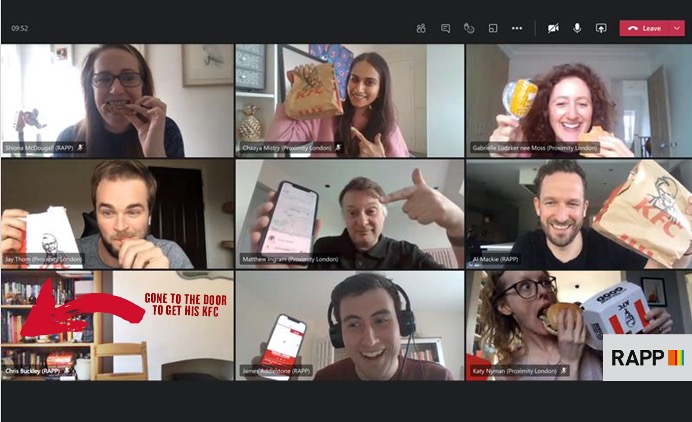Select Katy Nyman's video tile
The height and width of the screenshot is (422, 692).
[x=579, y=326]
